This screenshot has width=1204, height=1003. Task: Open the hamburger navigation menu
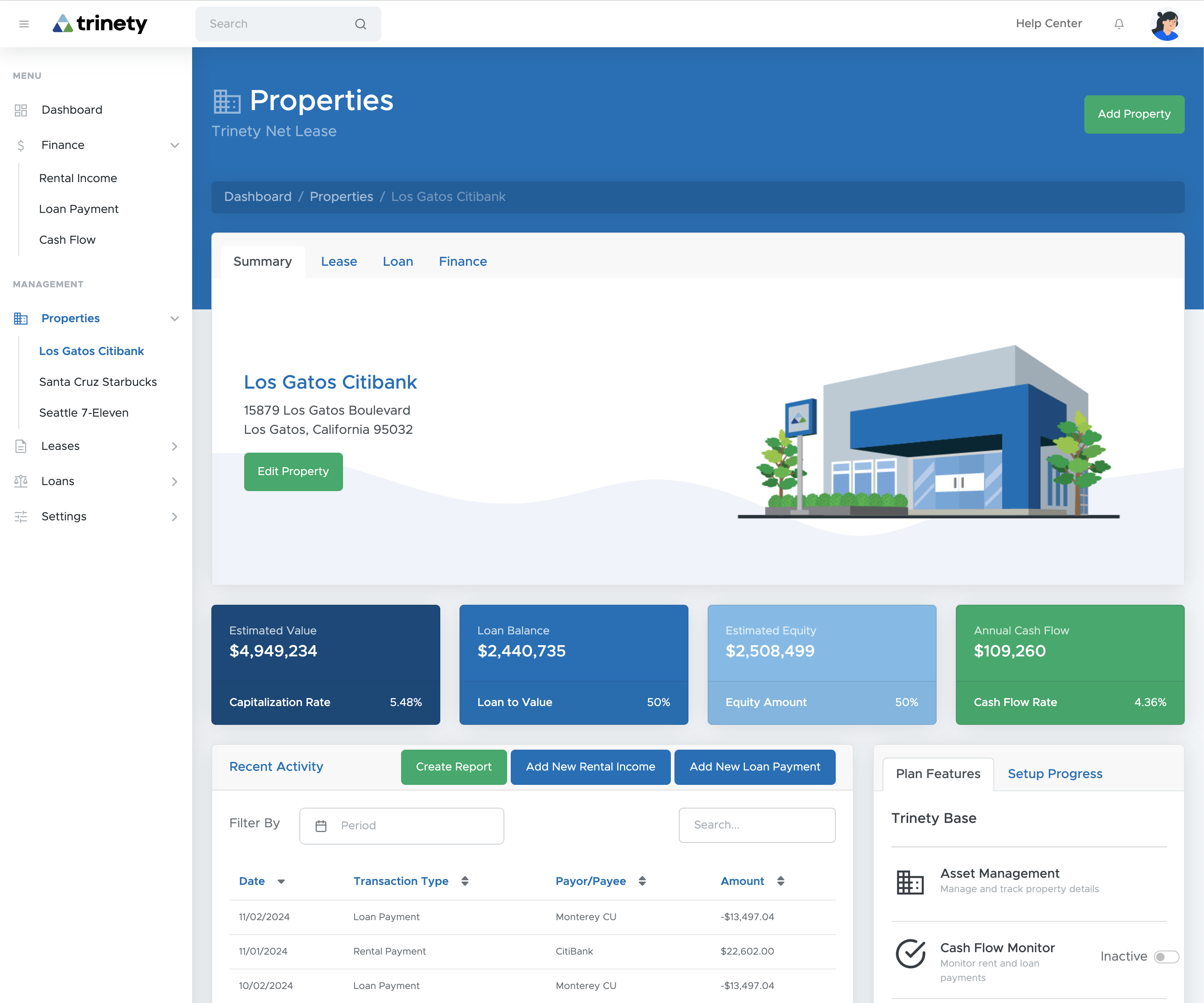(24, 24)
